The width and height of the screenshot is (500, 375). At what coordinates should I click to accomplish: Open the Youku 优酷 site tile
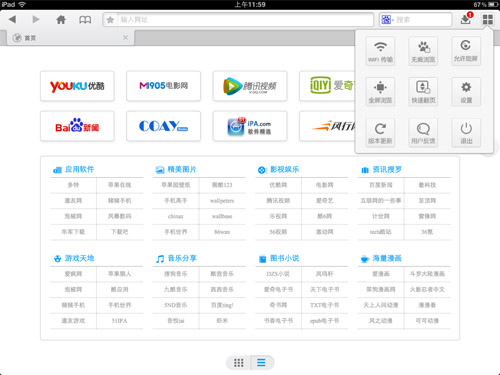point(77,86)
